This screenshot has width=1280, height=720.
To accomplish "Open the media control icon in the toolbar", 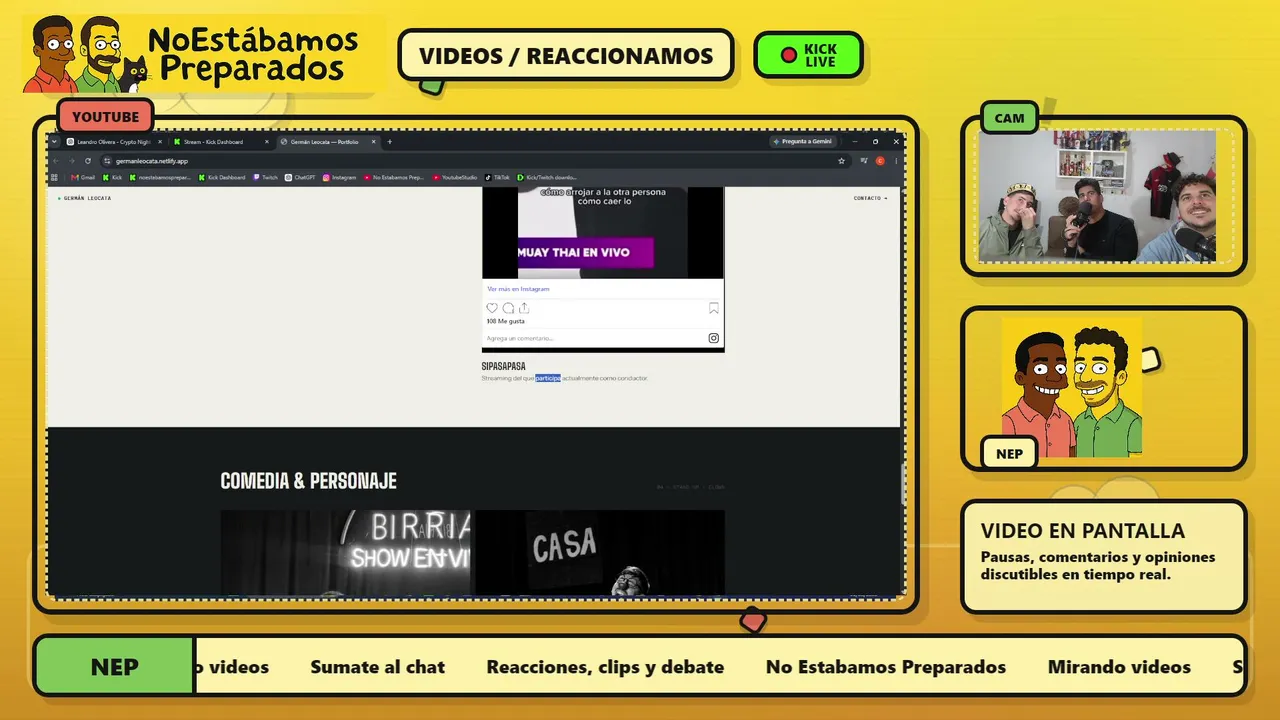I will [x=864, y=160].
